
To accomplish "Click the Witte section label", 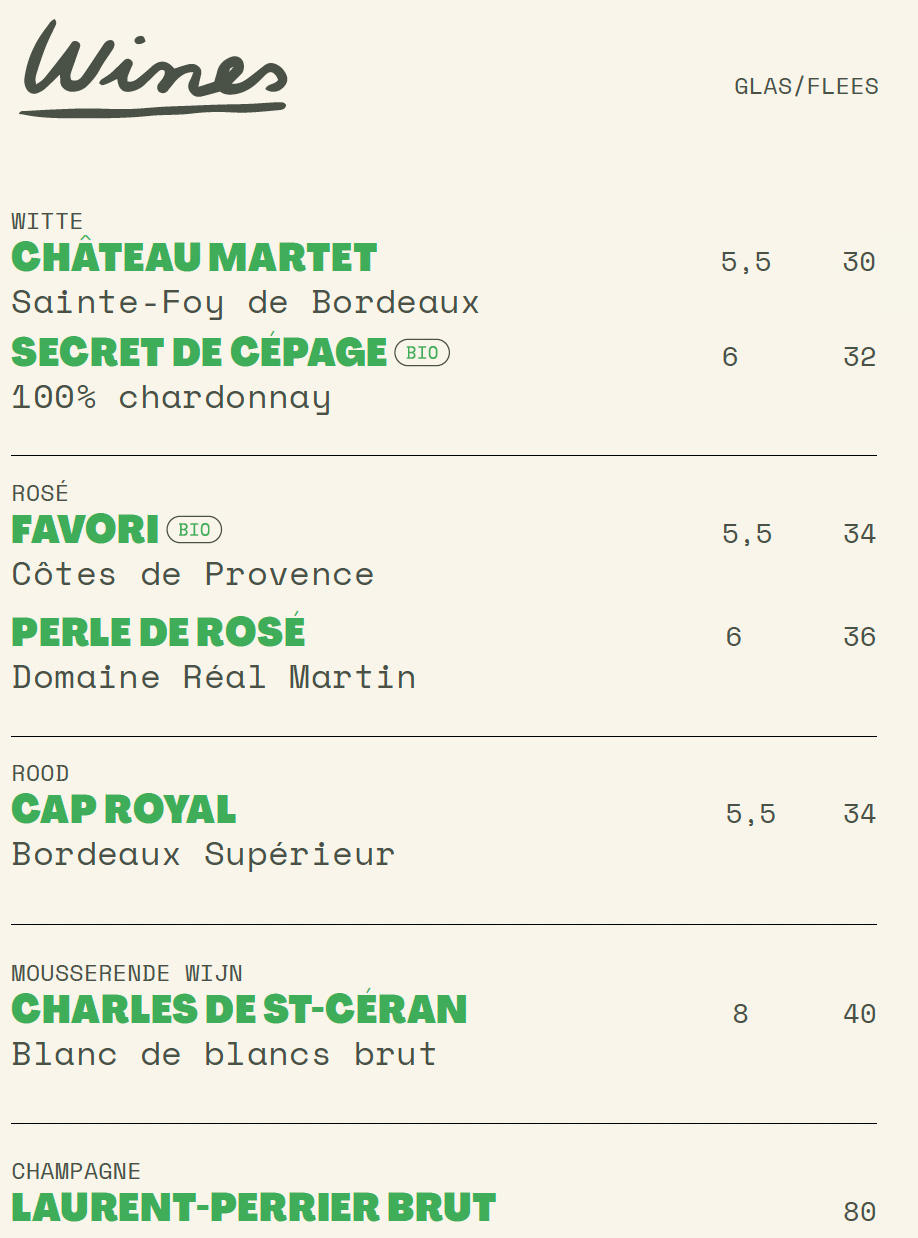I will coord(47,221).
